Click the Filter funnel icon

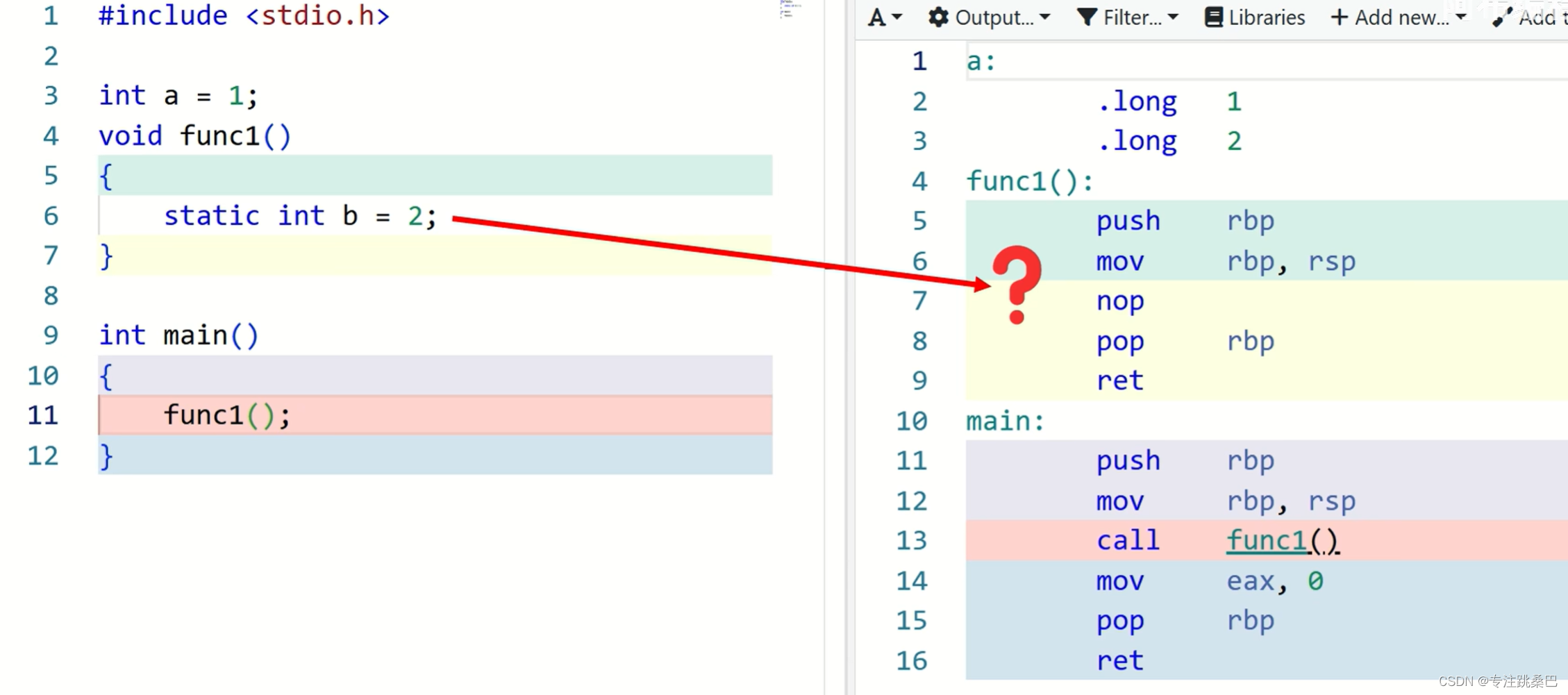tap(1087, 17)
